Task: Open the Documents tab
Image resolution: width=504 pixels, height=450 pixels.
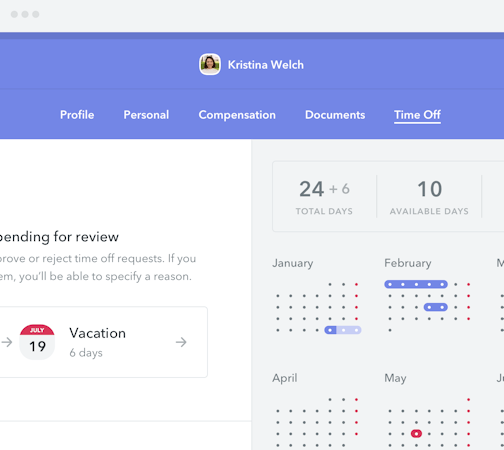Action: coord(335,115)
